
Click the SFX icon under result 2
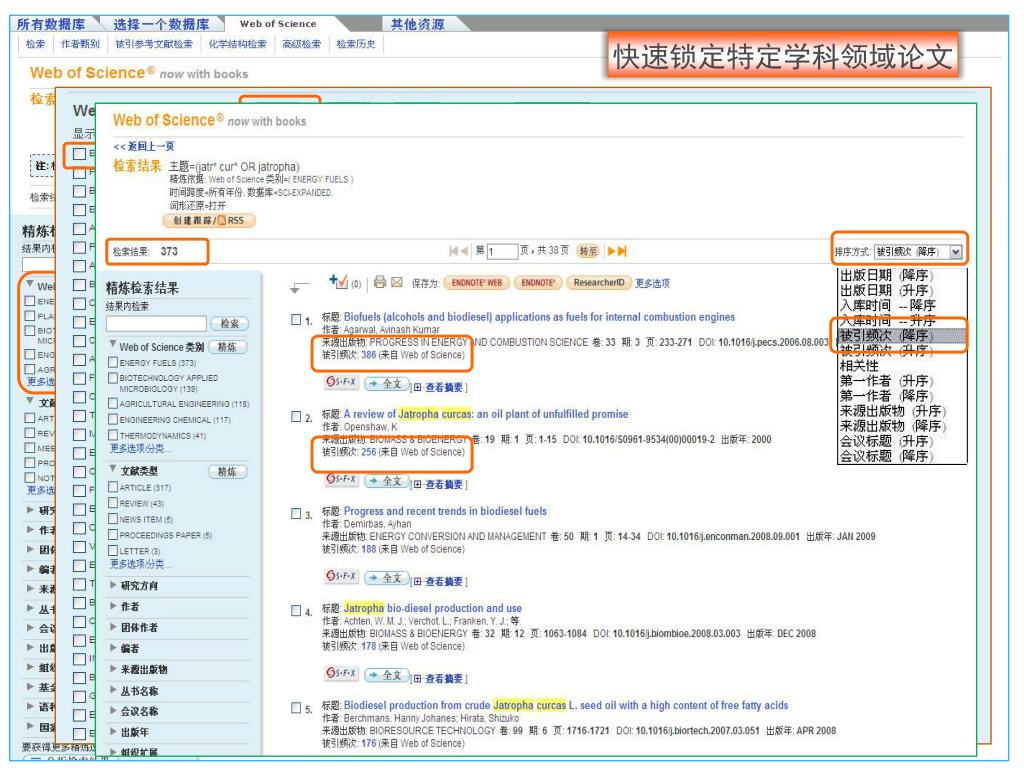coord(342,479)
